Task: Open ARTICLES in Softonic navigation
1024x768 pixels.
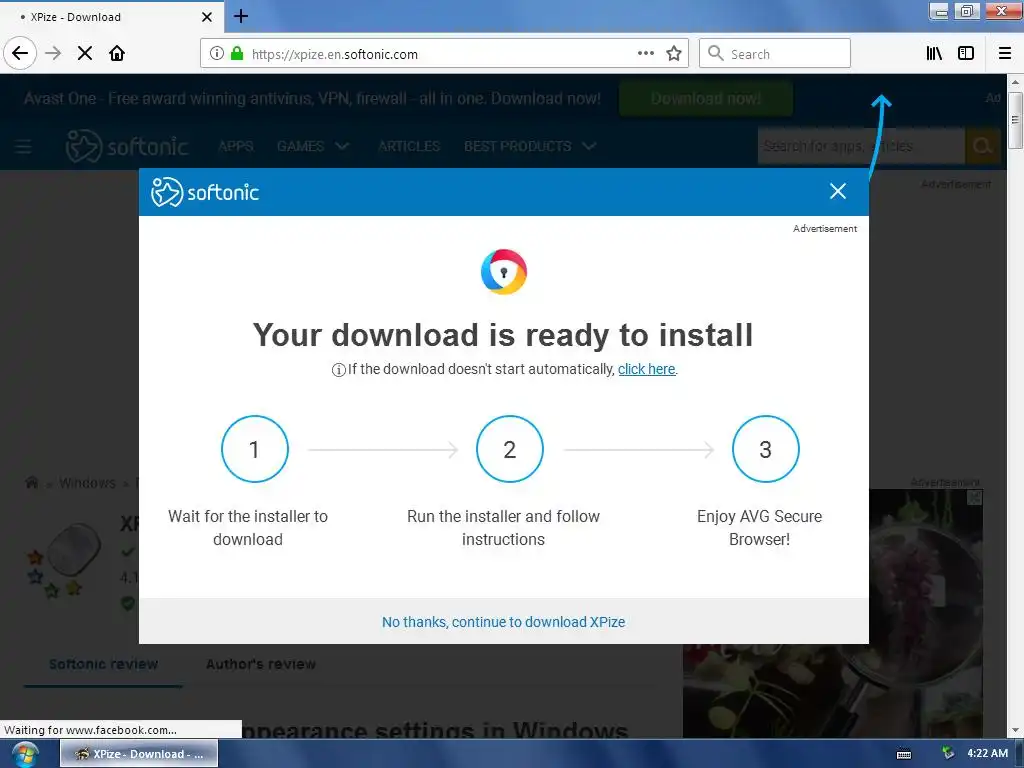Action: click(409, 146)
